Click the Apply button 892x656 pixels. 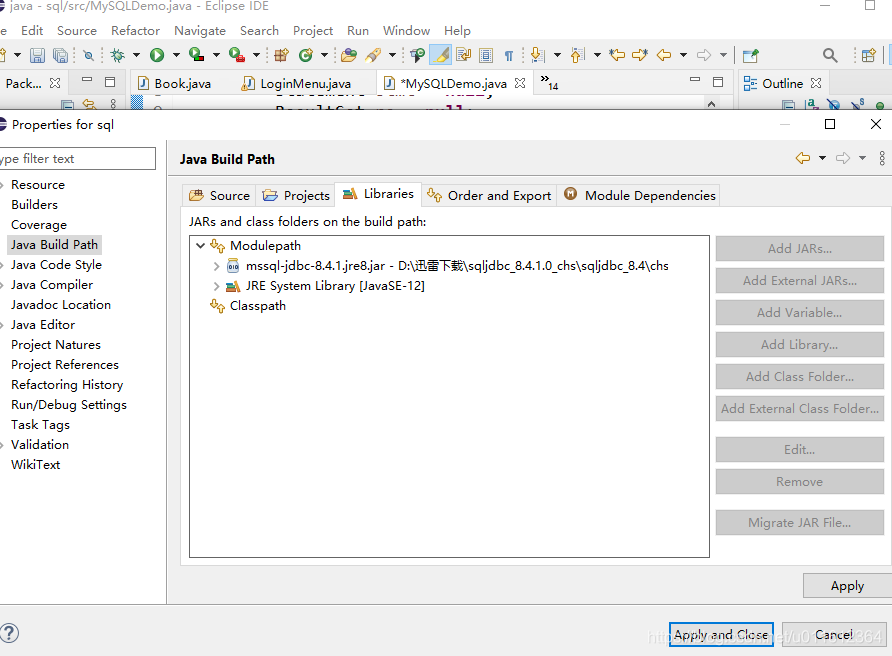tap(847, 585)
